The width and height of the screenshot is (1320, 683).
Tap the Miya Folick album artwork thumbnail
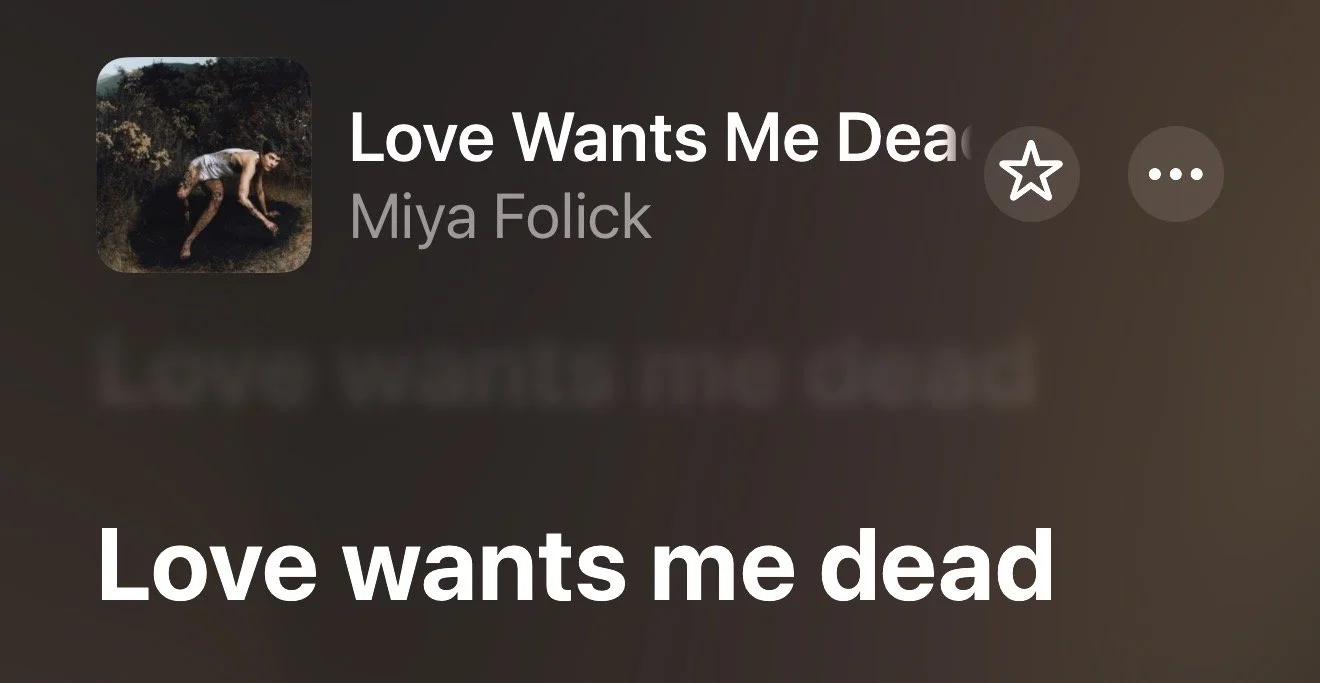(x=204, y=165)
